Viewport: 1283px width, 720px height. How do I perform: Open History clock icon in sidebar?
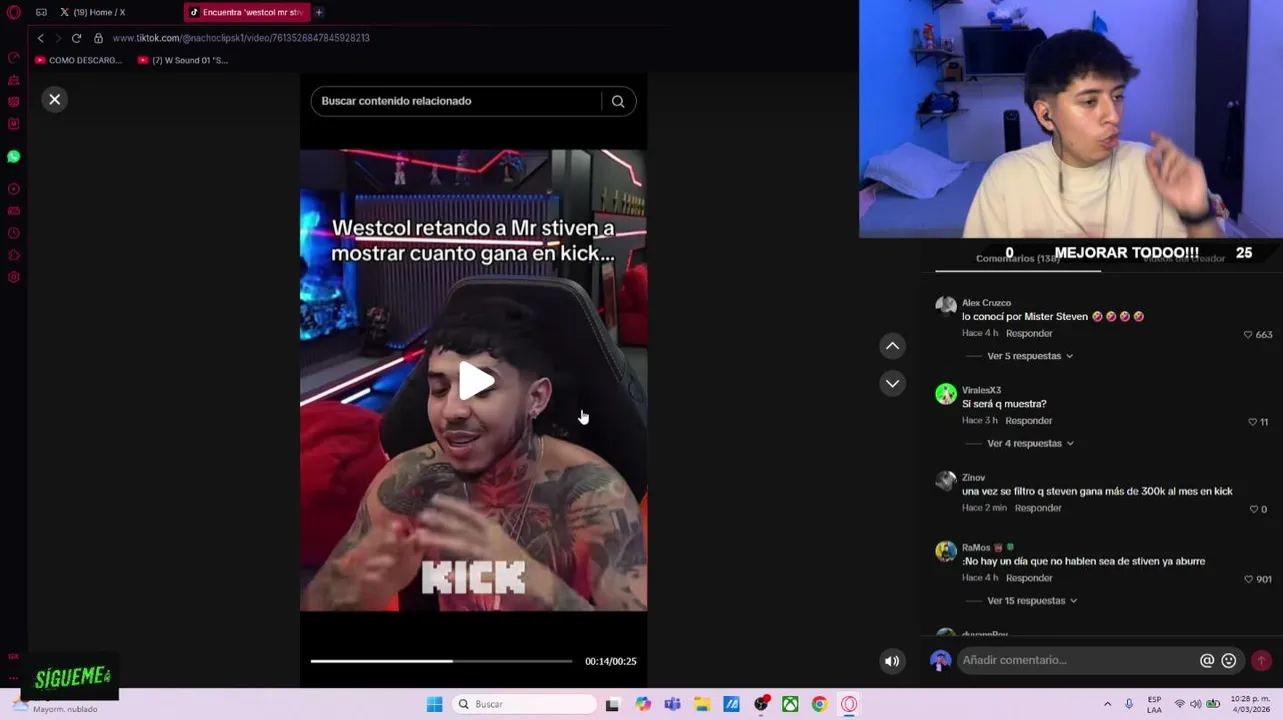[14, 233]
